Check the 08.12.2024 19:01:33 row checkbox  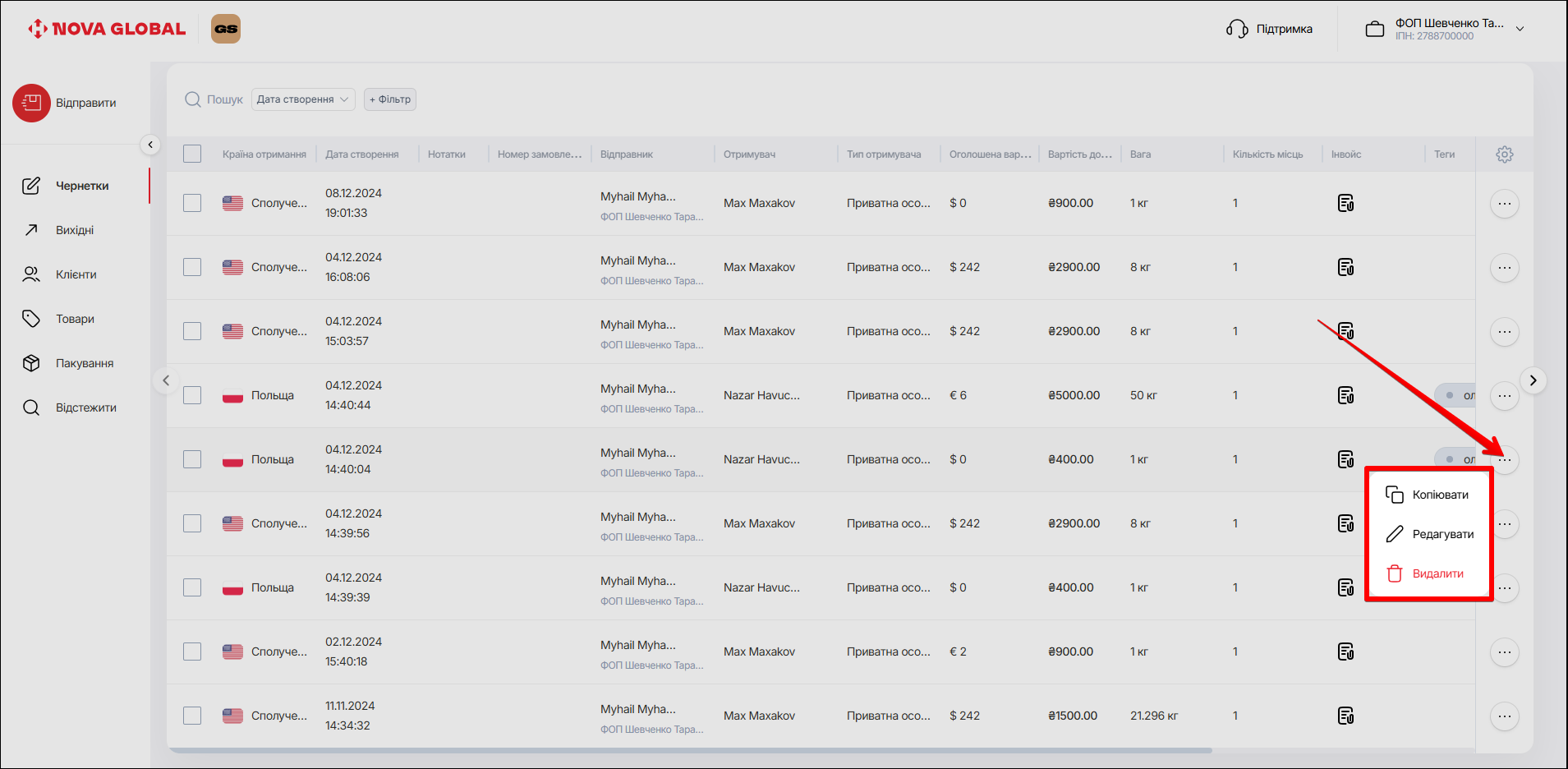point(192,203)
